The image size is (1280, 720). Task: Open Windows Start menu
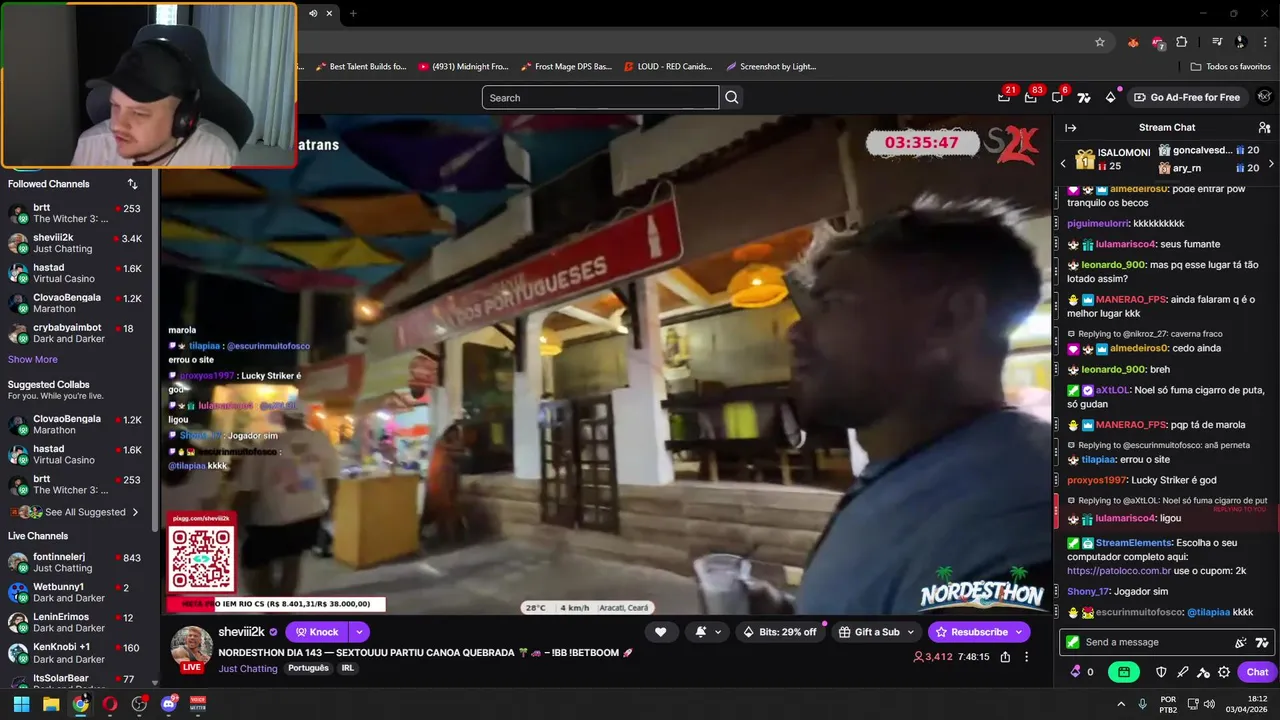coord(21,704)
